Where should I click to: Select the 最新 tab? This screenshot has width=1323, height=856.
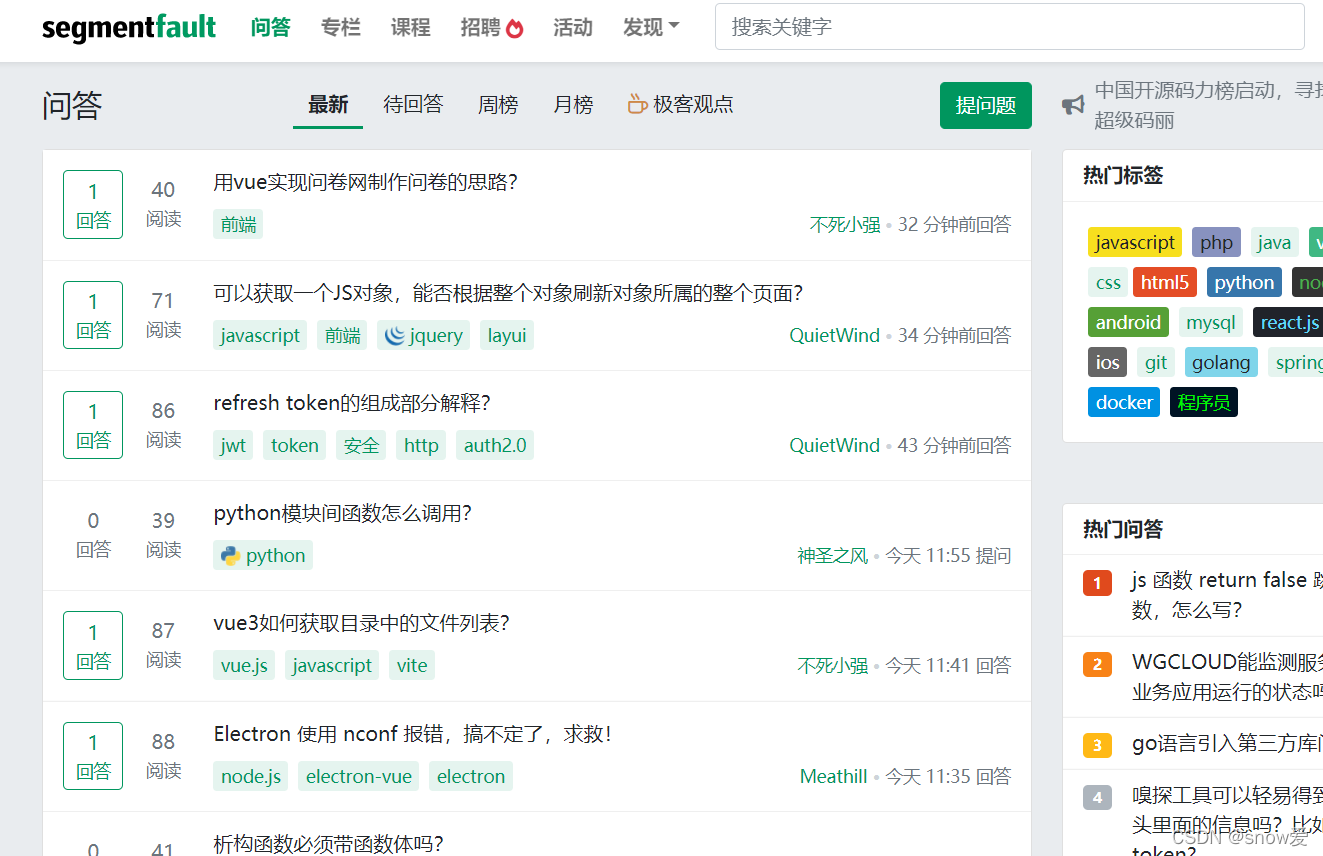pos(328,104)
